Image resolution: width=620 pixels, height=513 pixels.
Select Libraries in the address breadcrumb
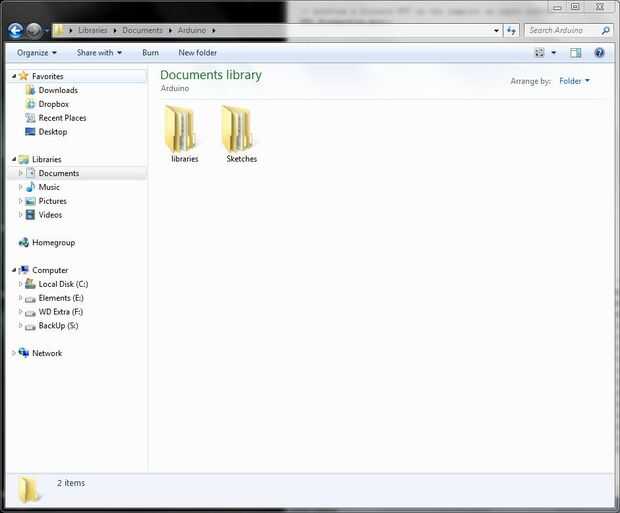point(93,30)
